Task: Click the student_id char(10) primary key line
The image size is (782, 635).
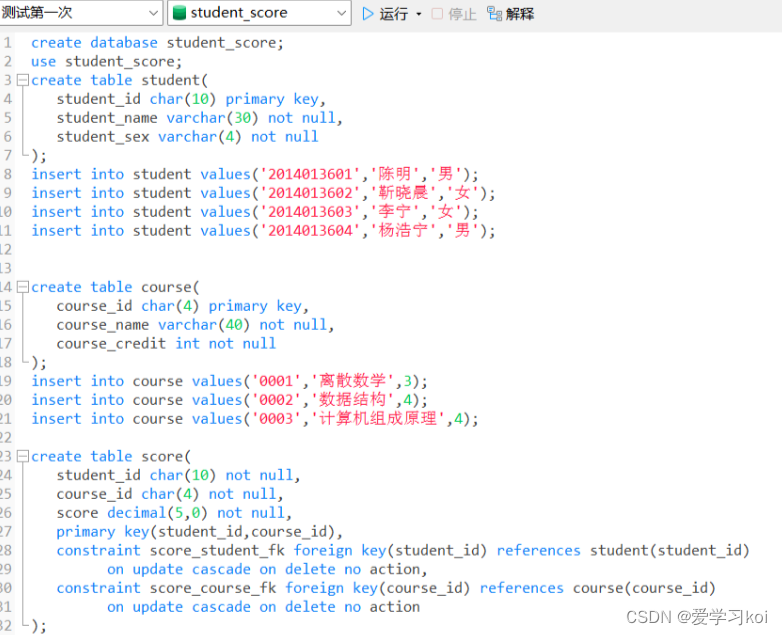Action: [x=191, y=99]
